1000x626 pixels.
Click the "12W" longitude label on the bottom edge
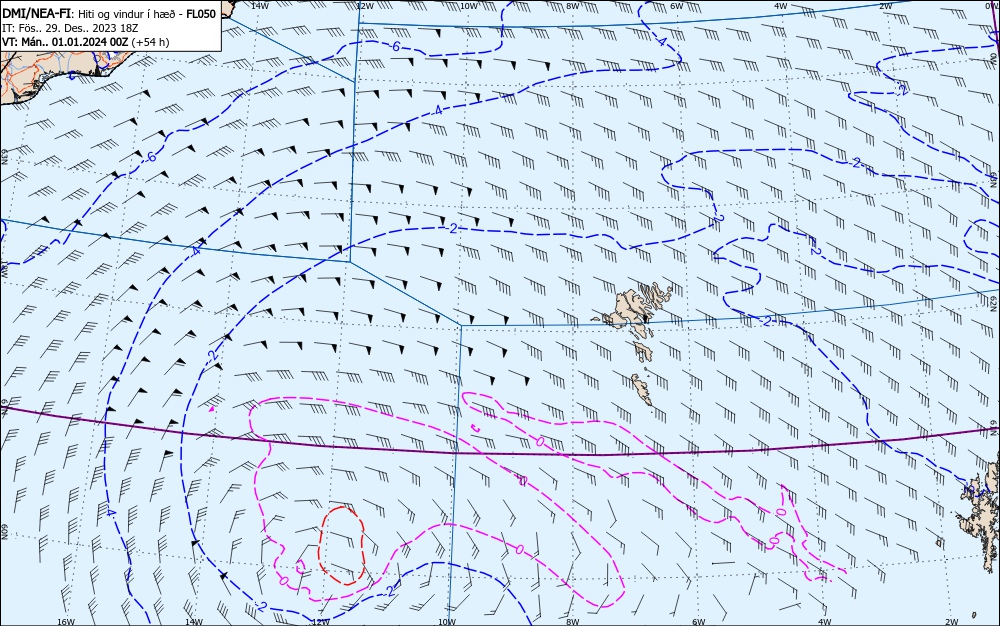(321, 622)
